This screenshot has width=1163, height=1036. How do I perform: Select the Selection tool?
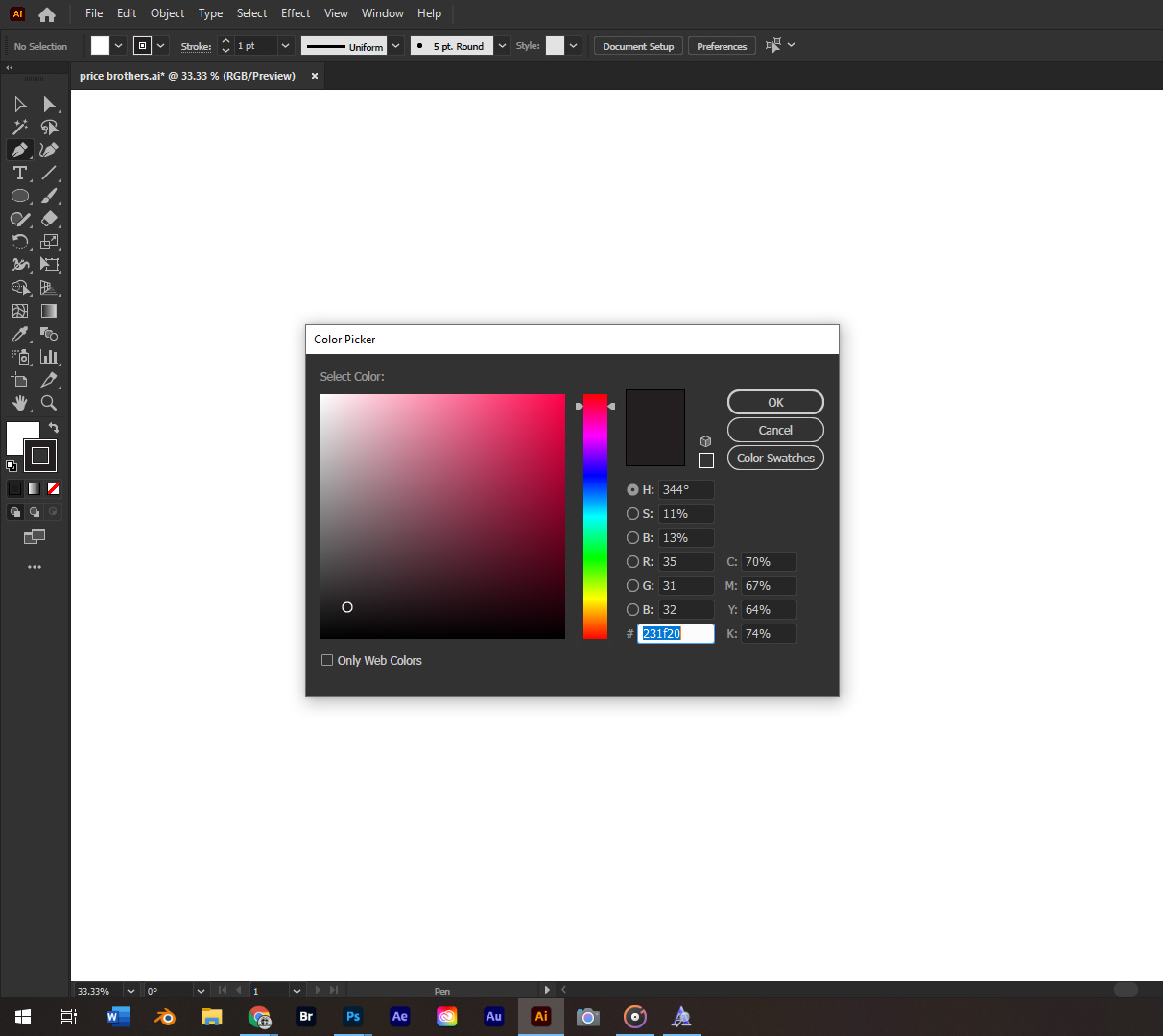pyautogui.click(x=20, y=104)
